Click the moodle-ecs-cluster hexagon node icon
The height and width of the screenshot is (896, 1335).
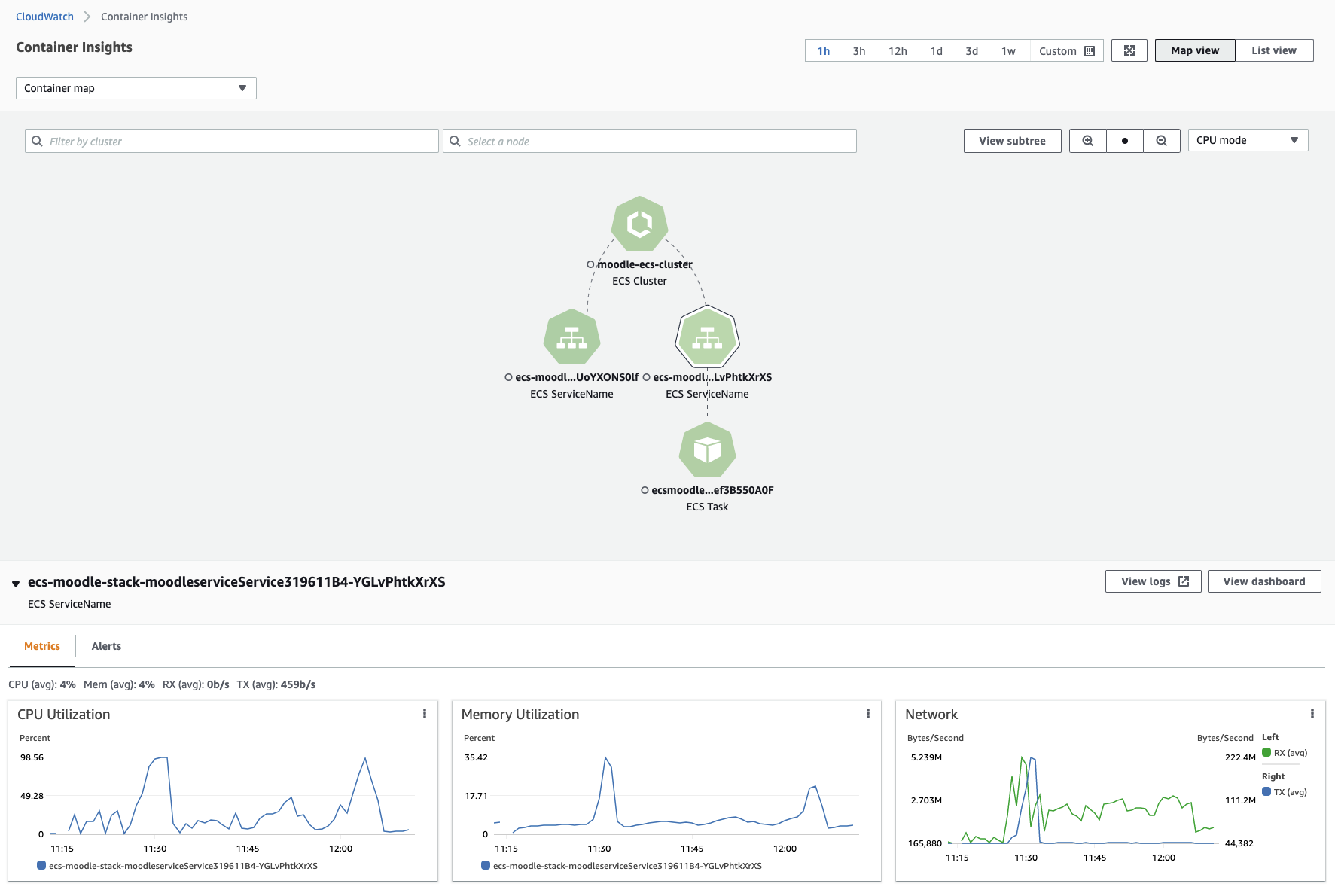[x=639, y=224]
